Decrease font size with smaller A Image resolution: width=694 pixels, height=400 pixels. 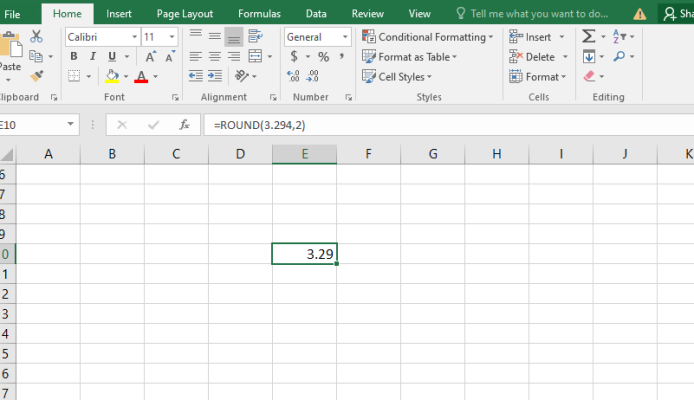170,57
